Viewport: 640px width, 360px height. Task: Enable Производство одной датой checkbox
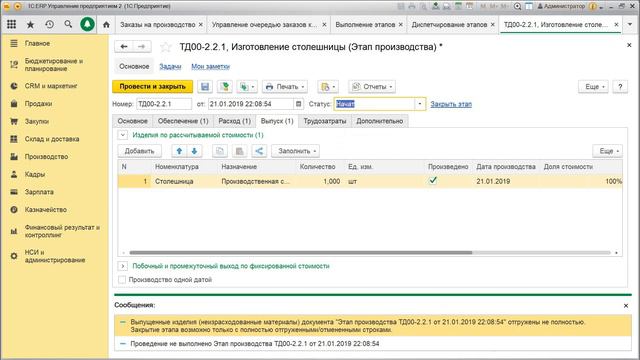[122, 280]
